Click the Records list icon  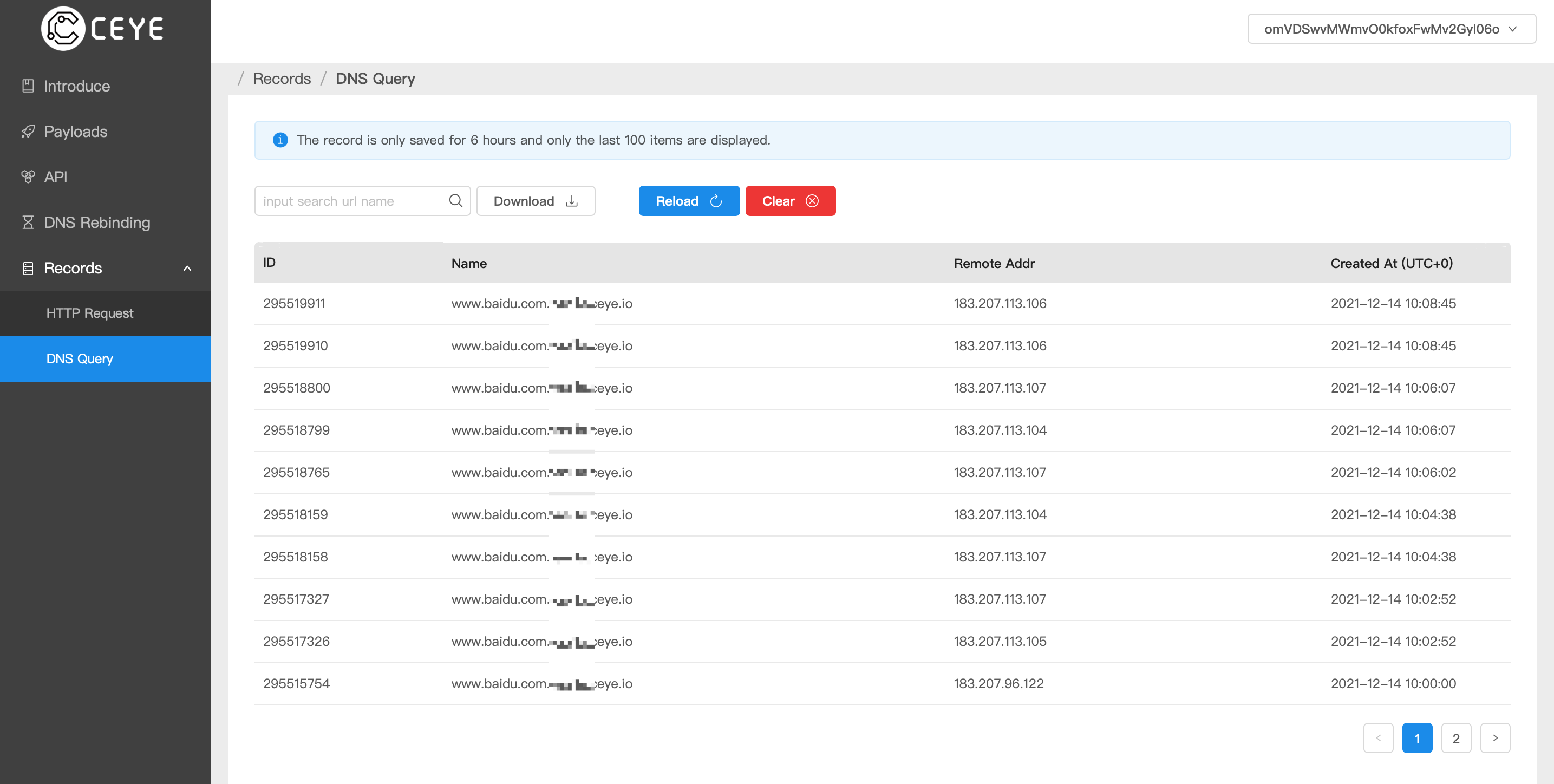click(28, 269)
